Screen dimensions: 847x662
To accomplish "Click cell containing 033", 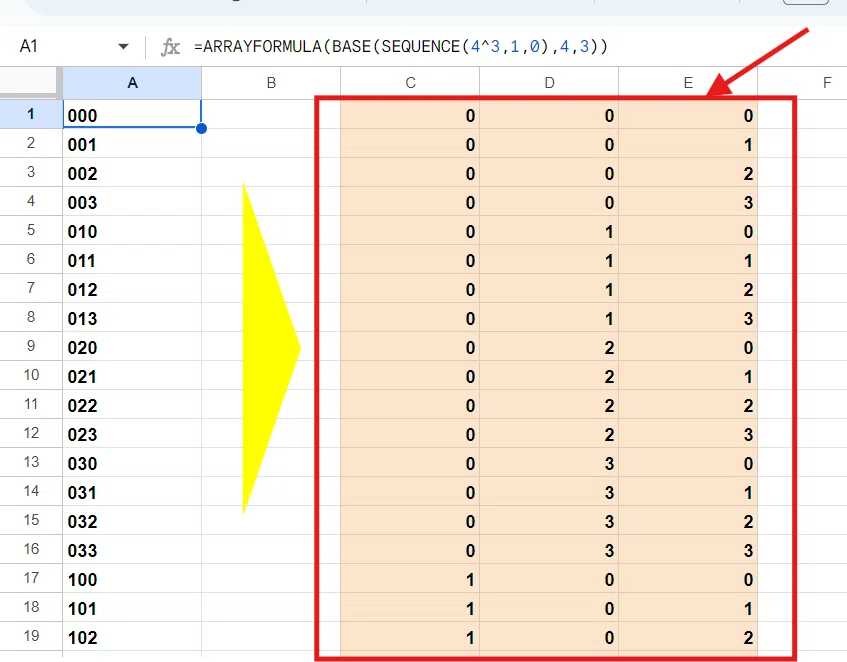I will (x=132, y=550).
